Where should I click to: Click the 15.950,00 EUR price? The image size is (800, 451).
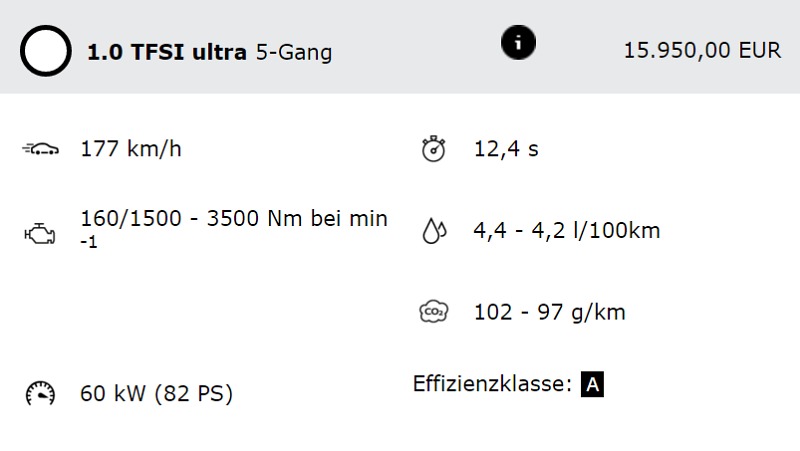(x=703, y=51)
